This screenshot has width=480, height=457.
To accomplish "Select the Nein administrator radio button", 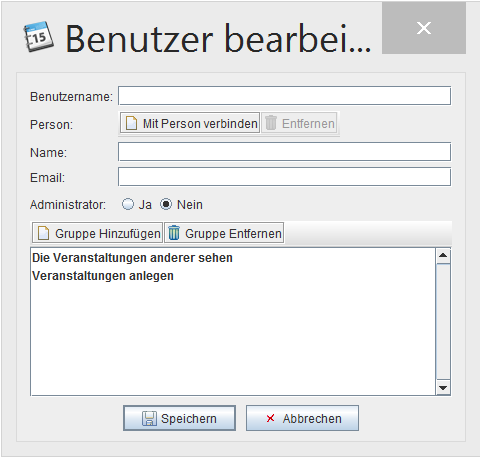I will (166, 204).
